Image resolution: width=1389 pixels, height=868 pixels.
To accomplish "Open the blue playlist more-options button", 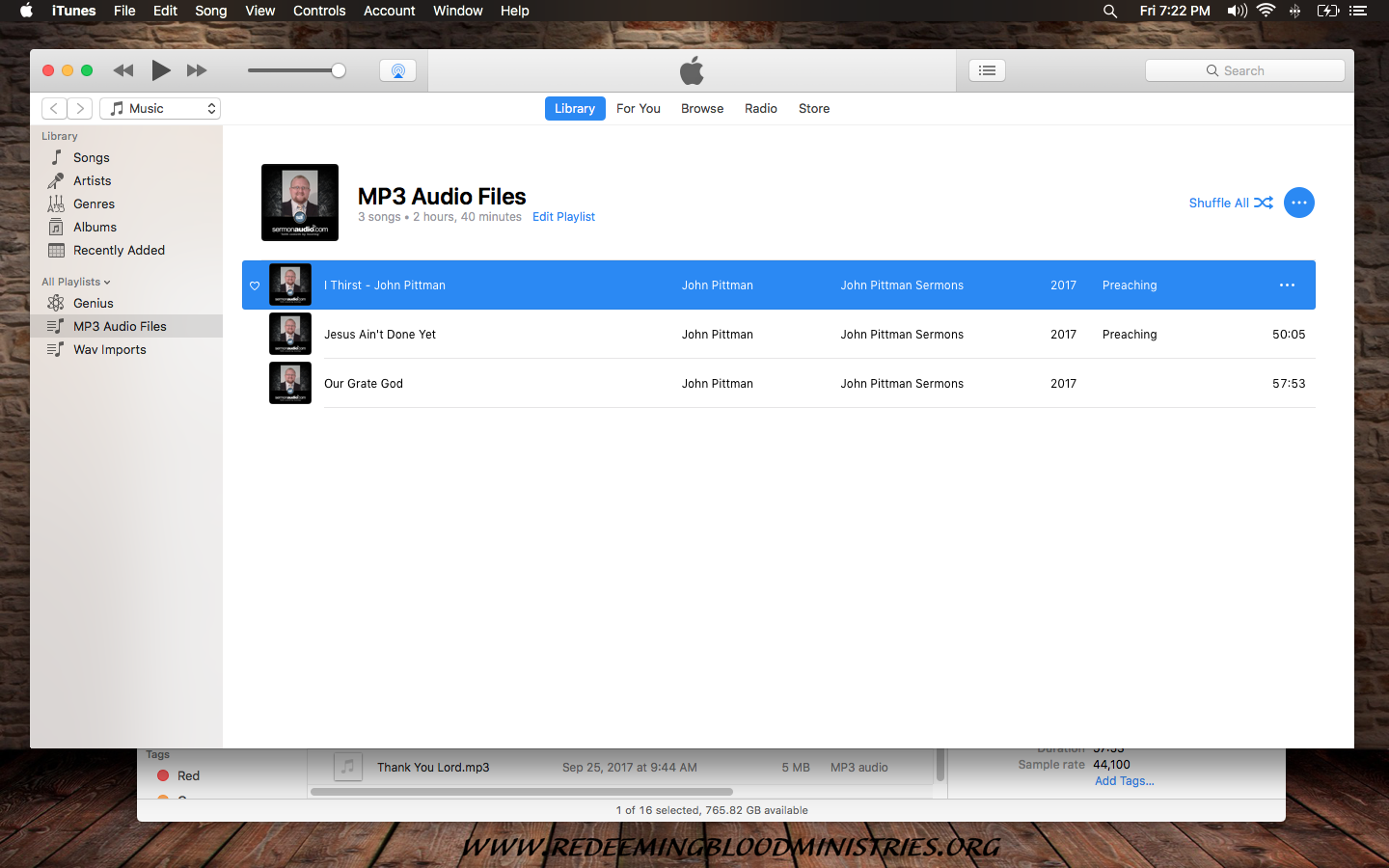I will click(x=1299, y=203).
